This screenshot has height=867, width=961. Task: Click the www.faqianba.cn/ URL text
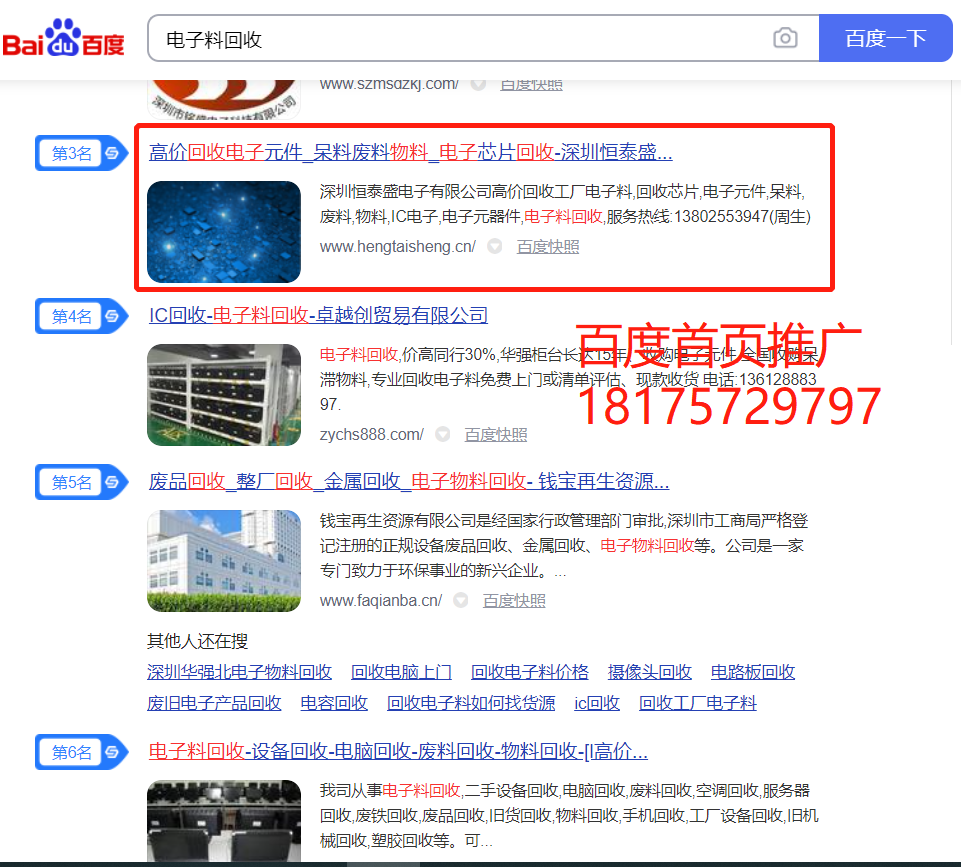[381, 600]
